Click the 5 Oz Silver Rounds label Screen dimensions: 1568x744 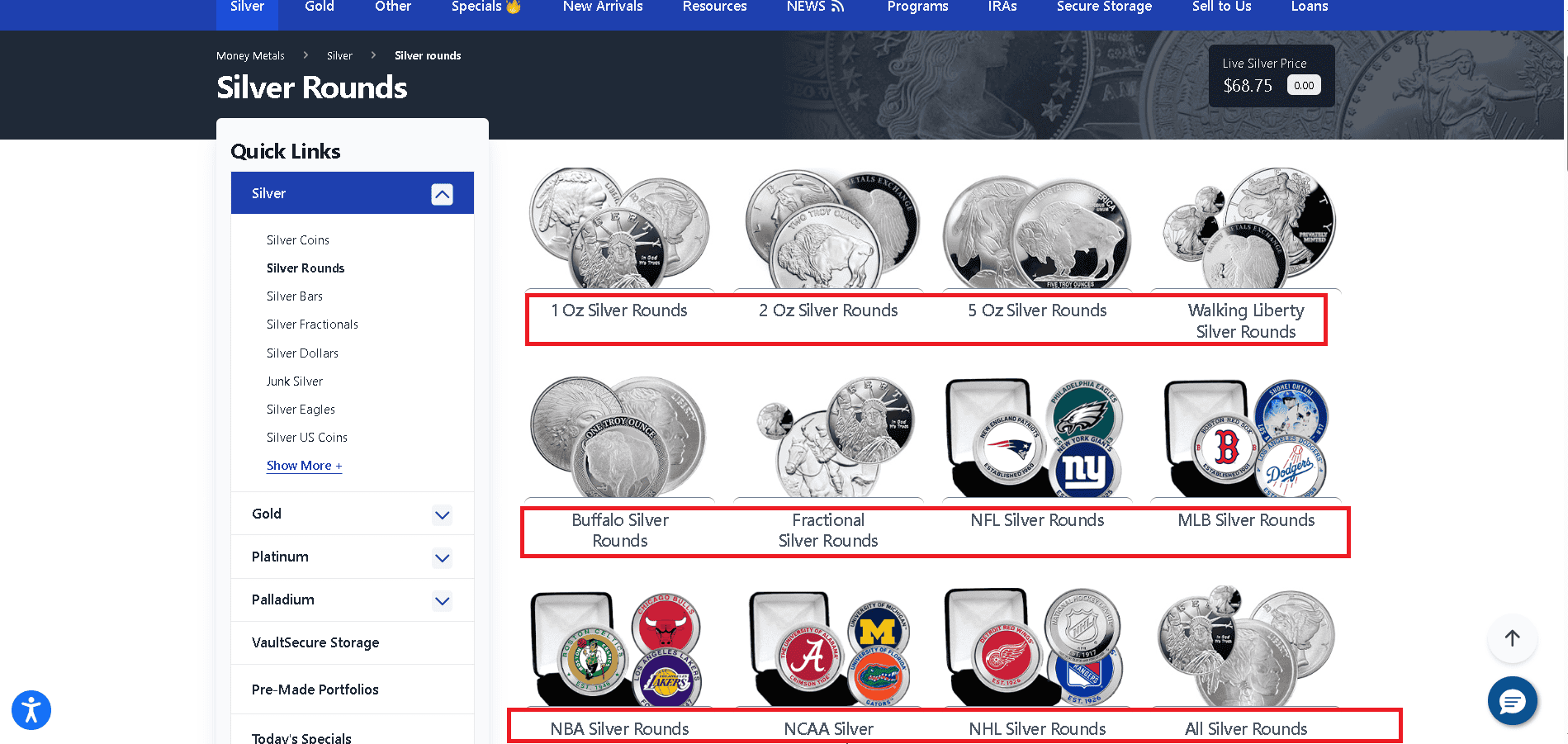pos(1037,310)
